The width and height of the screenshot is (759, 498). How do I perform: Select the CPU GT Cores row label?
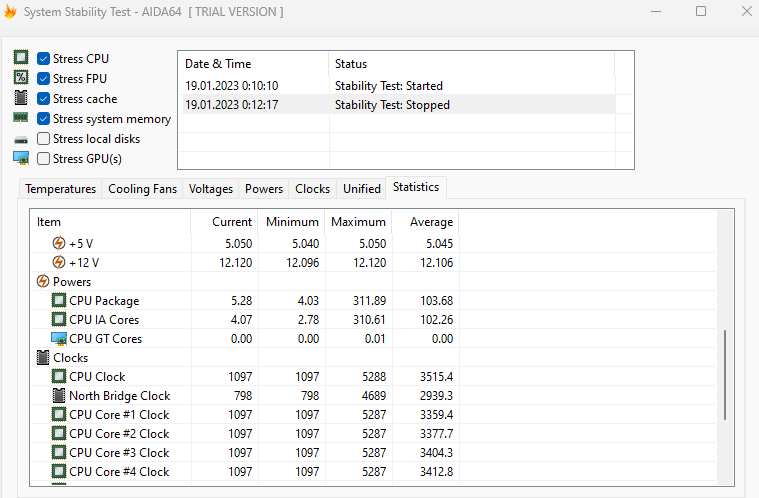pos(106,339)
